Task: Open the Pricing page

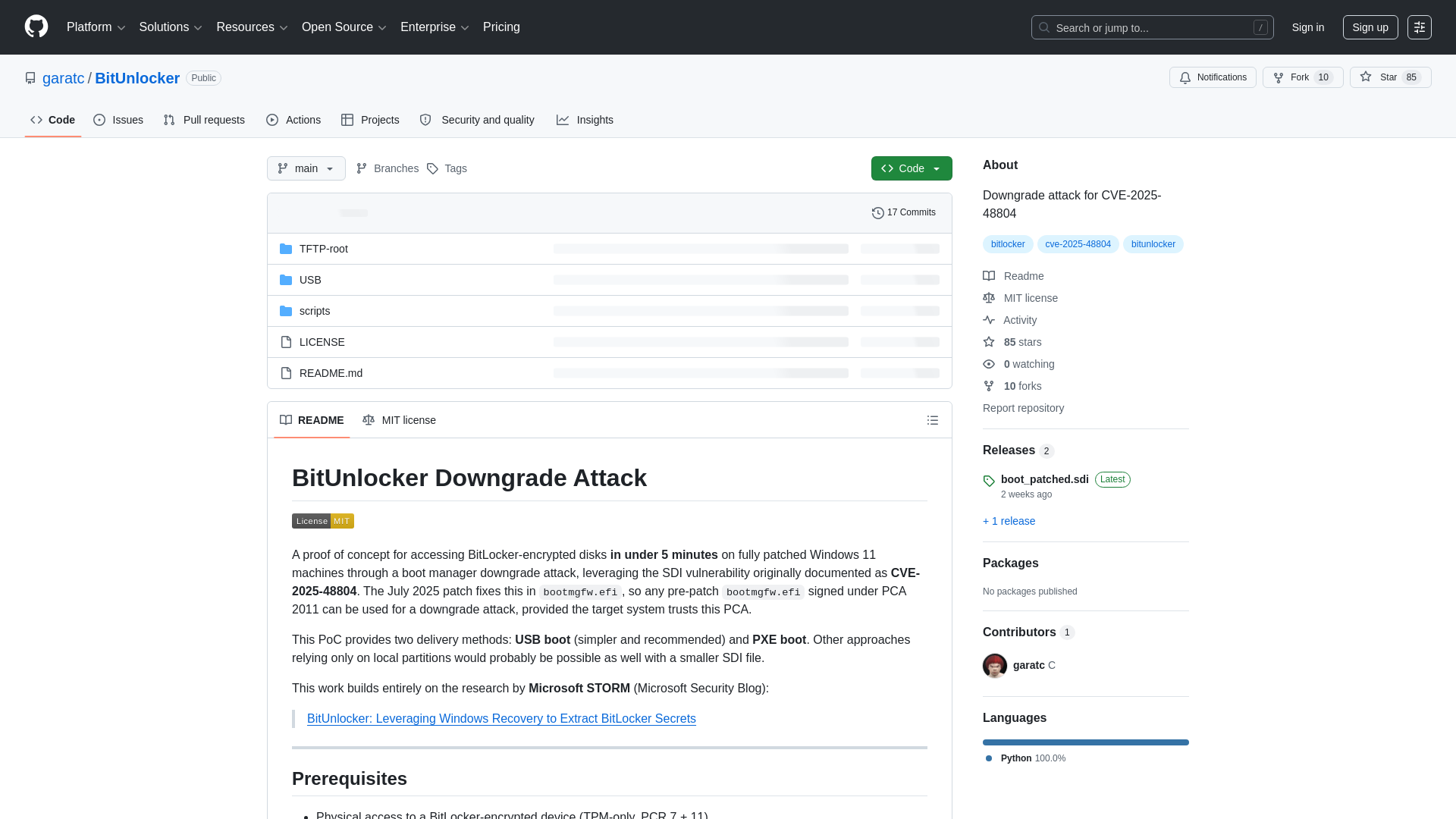Action: coord(501,27)
